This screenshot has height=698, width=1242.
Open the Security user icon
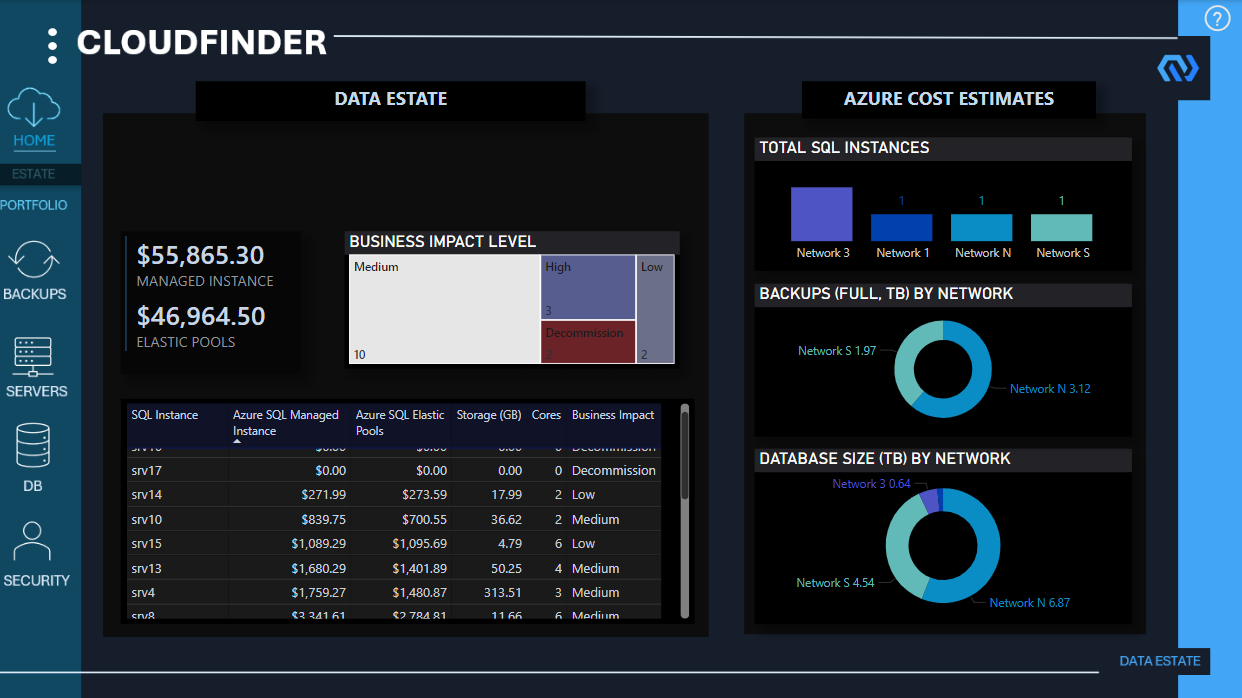(33, 542)
